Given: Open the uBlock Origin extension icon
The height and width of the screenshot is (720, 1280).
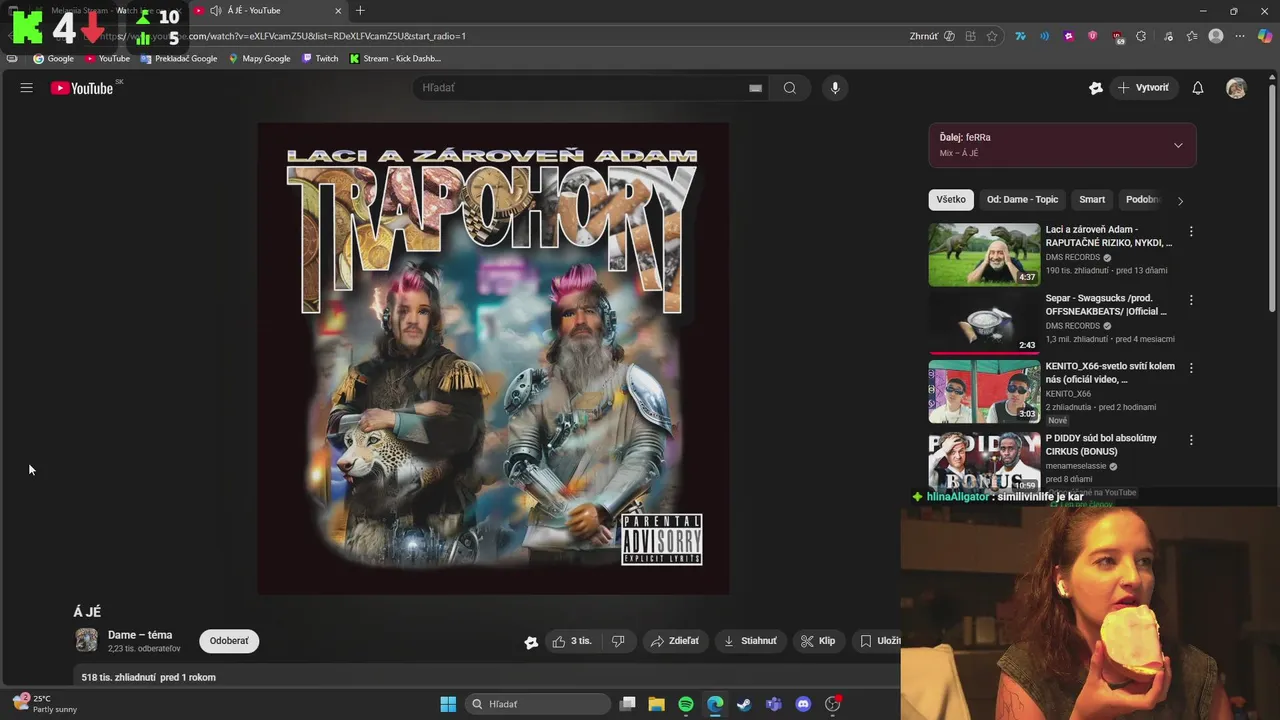Looking at the screenshot, I should 1117,36.
